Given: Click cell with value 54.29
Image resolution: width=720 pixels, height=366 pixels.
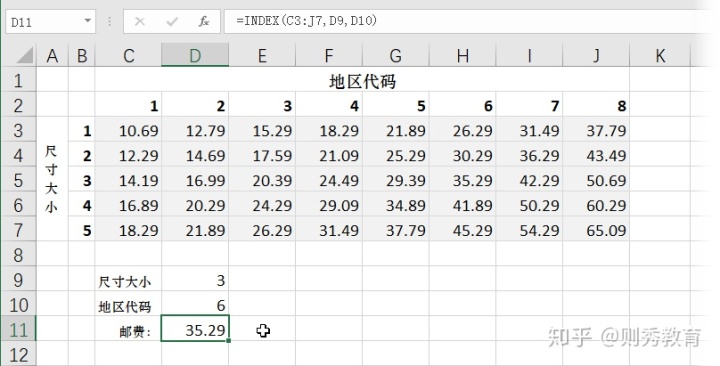Looking at the screenshot, I should tap(529, 230).
